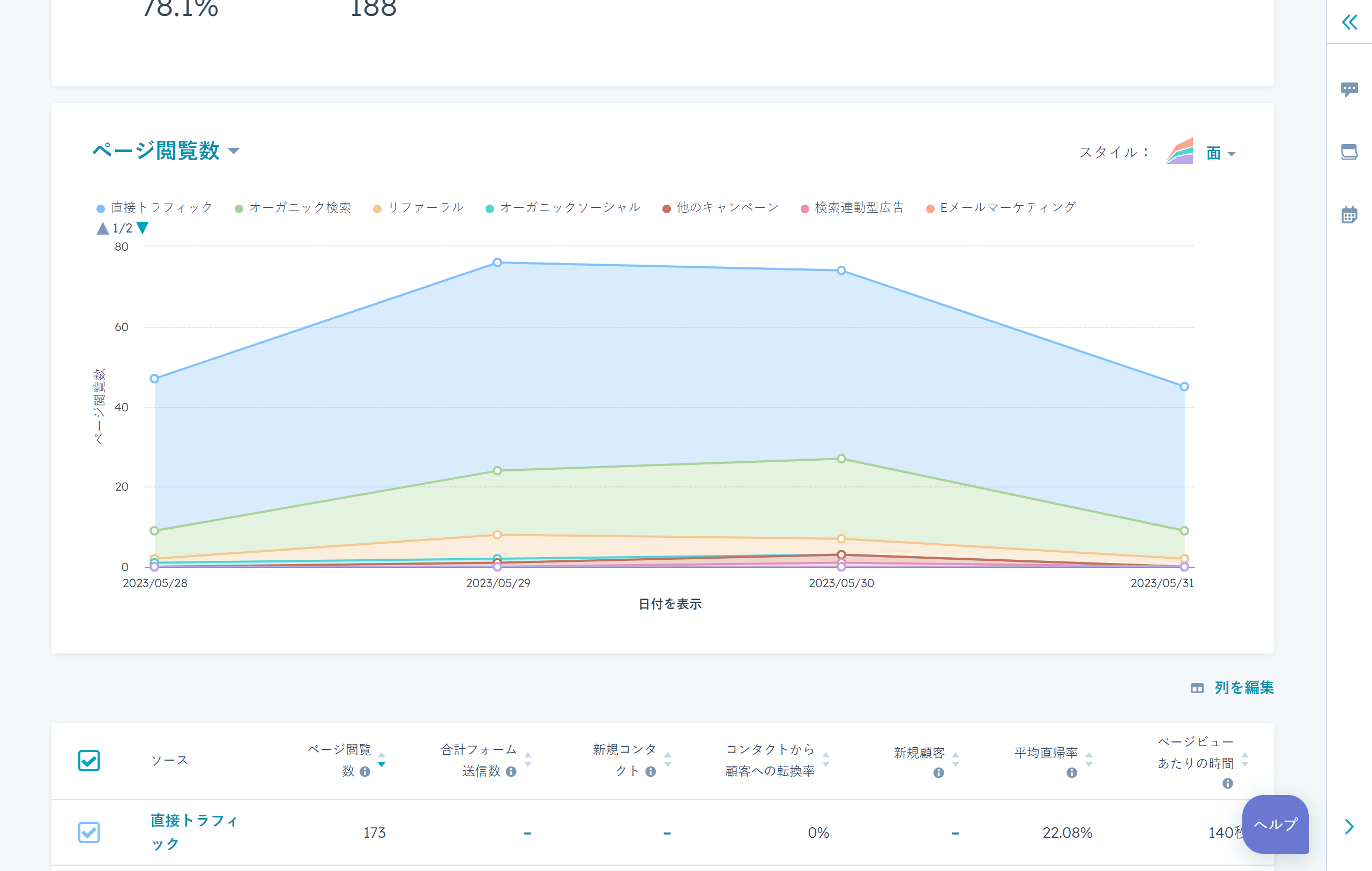This screenshot has height=871, width=1372.
Task: Click direct traffic data point on 2023/05/31
Action: point(1184,387)
